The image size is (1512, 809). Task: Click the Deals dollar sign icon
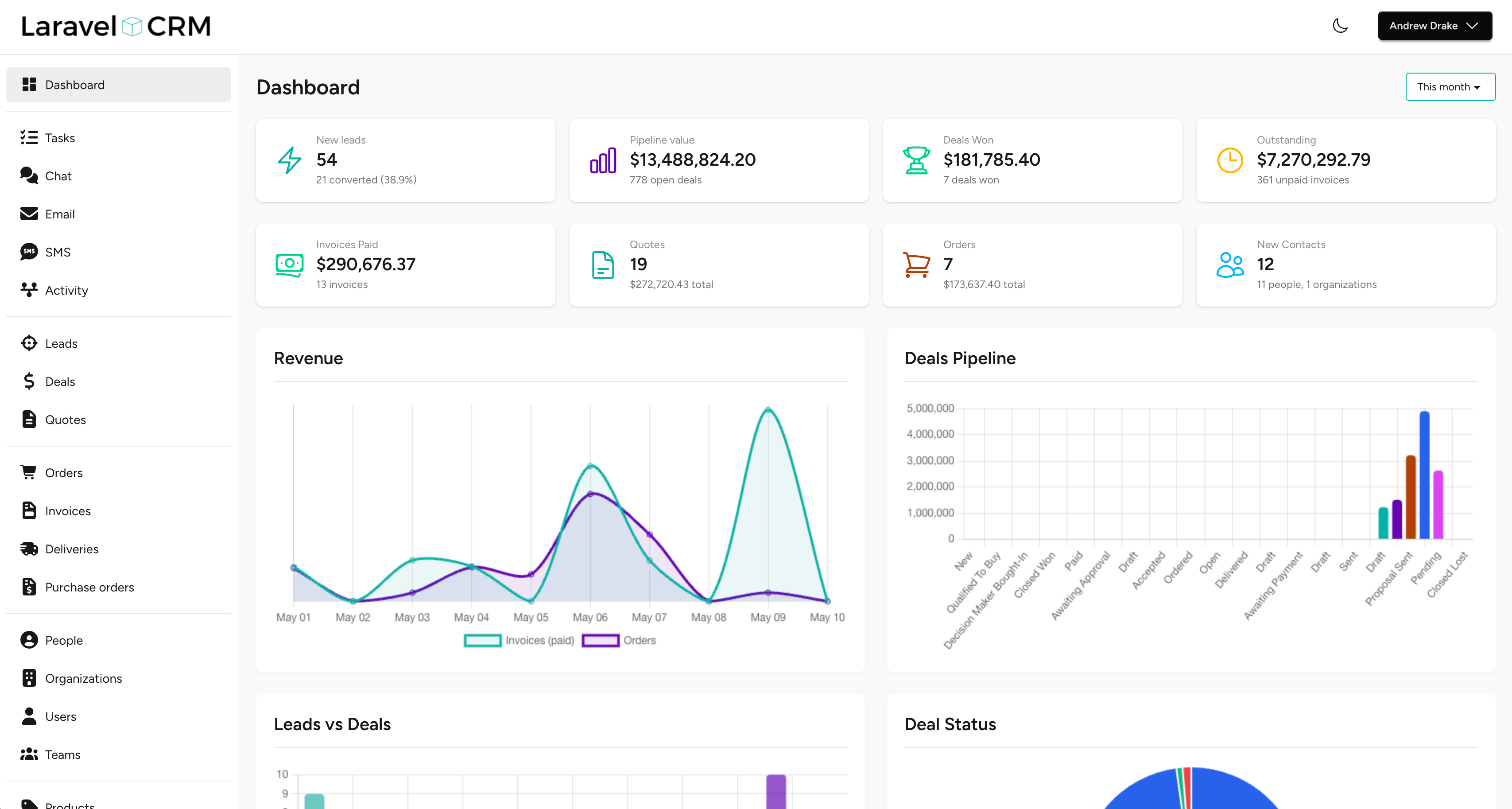(x=29, y=381)
